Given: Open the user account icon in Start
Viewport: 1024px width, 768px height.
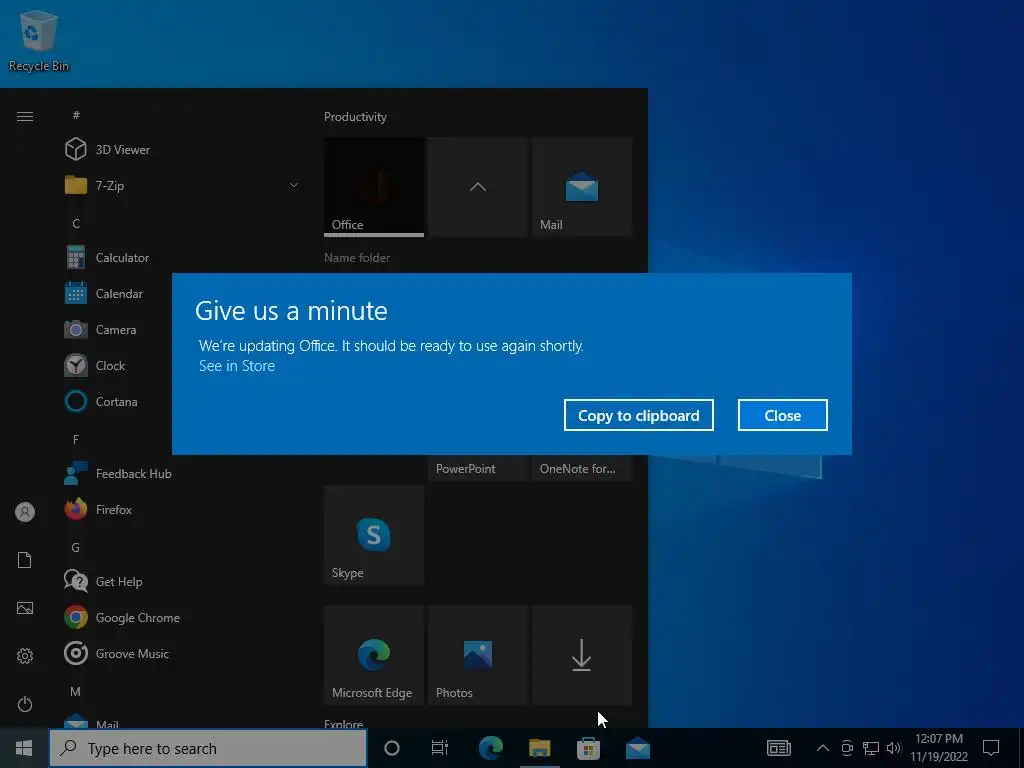Looking at the screenshot, I should (x=25, y=512).
